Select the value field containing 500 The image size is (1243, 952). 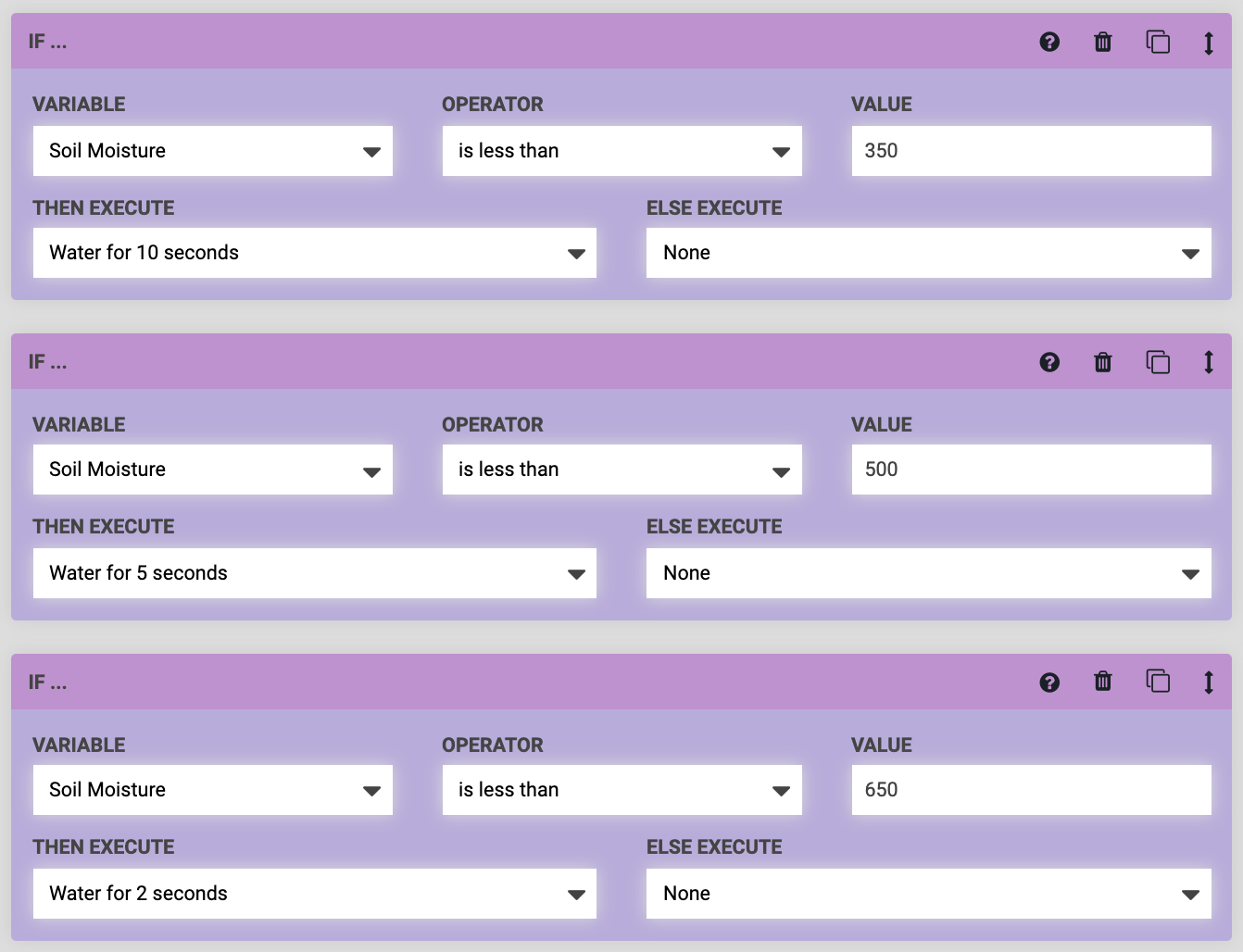pos(1031,470)
